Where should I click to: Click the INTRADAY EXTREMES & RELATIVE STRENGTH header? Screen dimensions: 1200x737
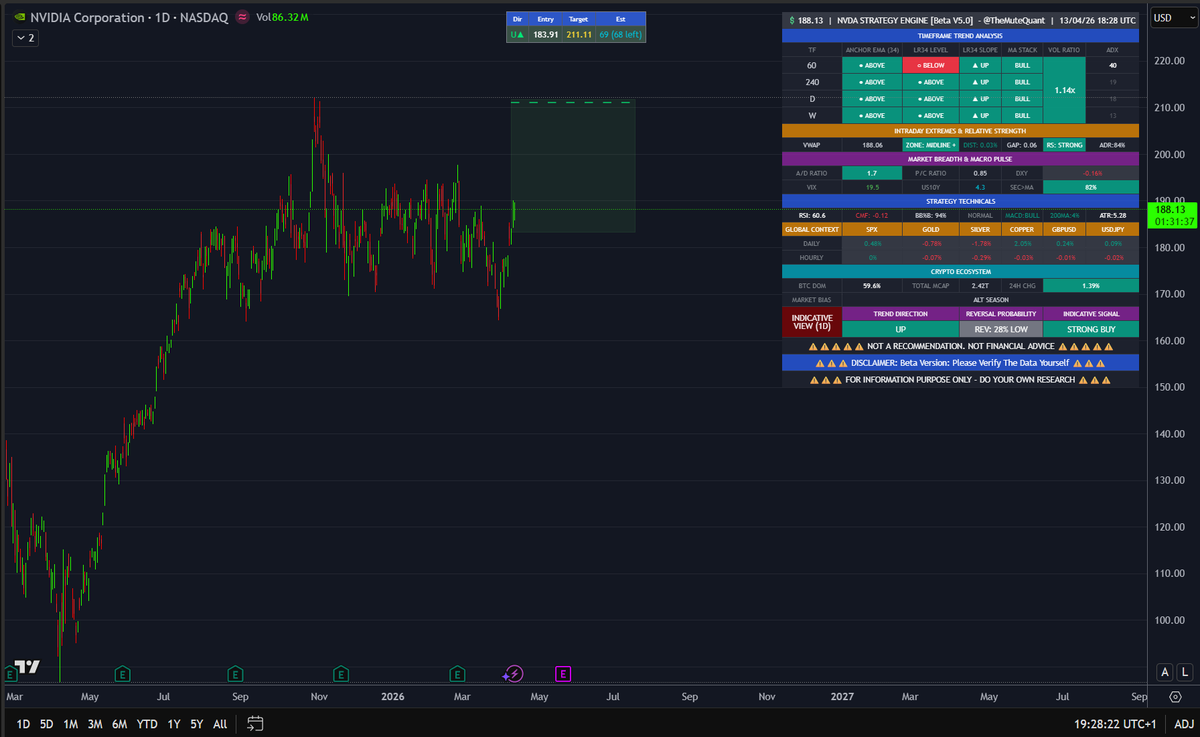point(960,130)
